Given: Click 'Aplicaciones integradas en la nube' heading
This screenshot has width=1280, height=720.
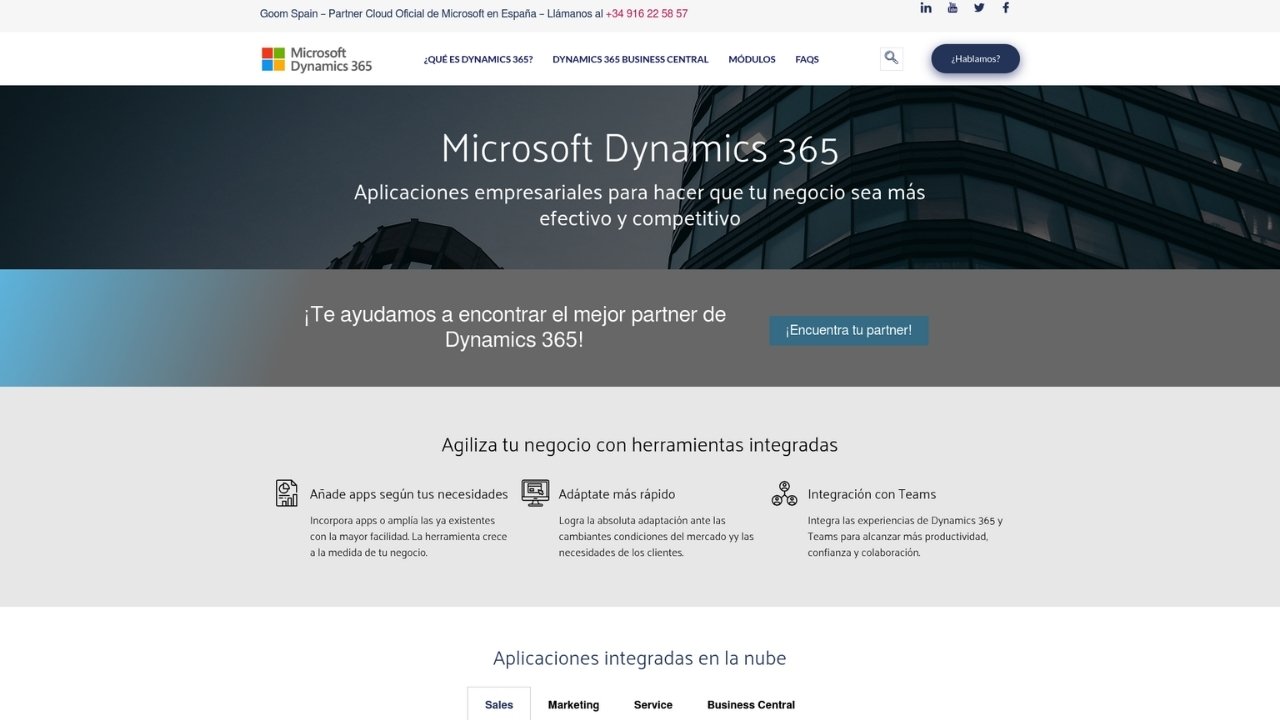Looking at the screenshot, I should 640,658.
